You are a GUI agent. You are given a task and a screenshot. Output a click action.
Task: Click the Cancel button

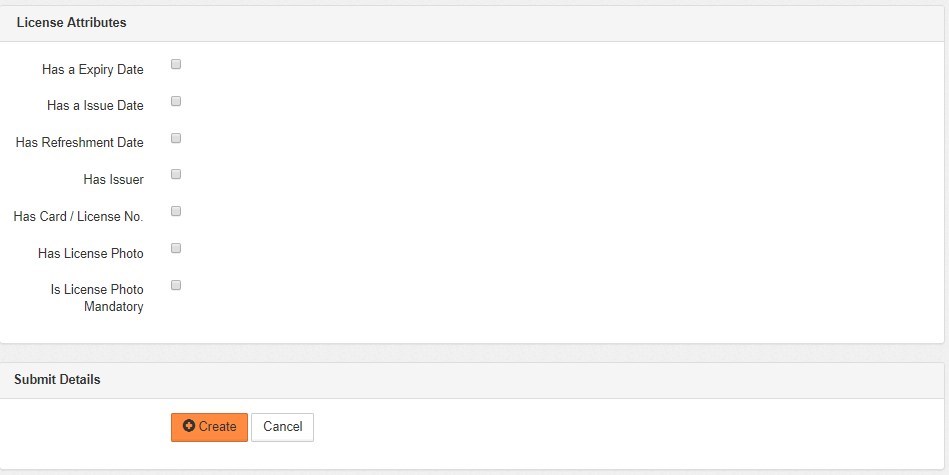pos(282,427)
